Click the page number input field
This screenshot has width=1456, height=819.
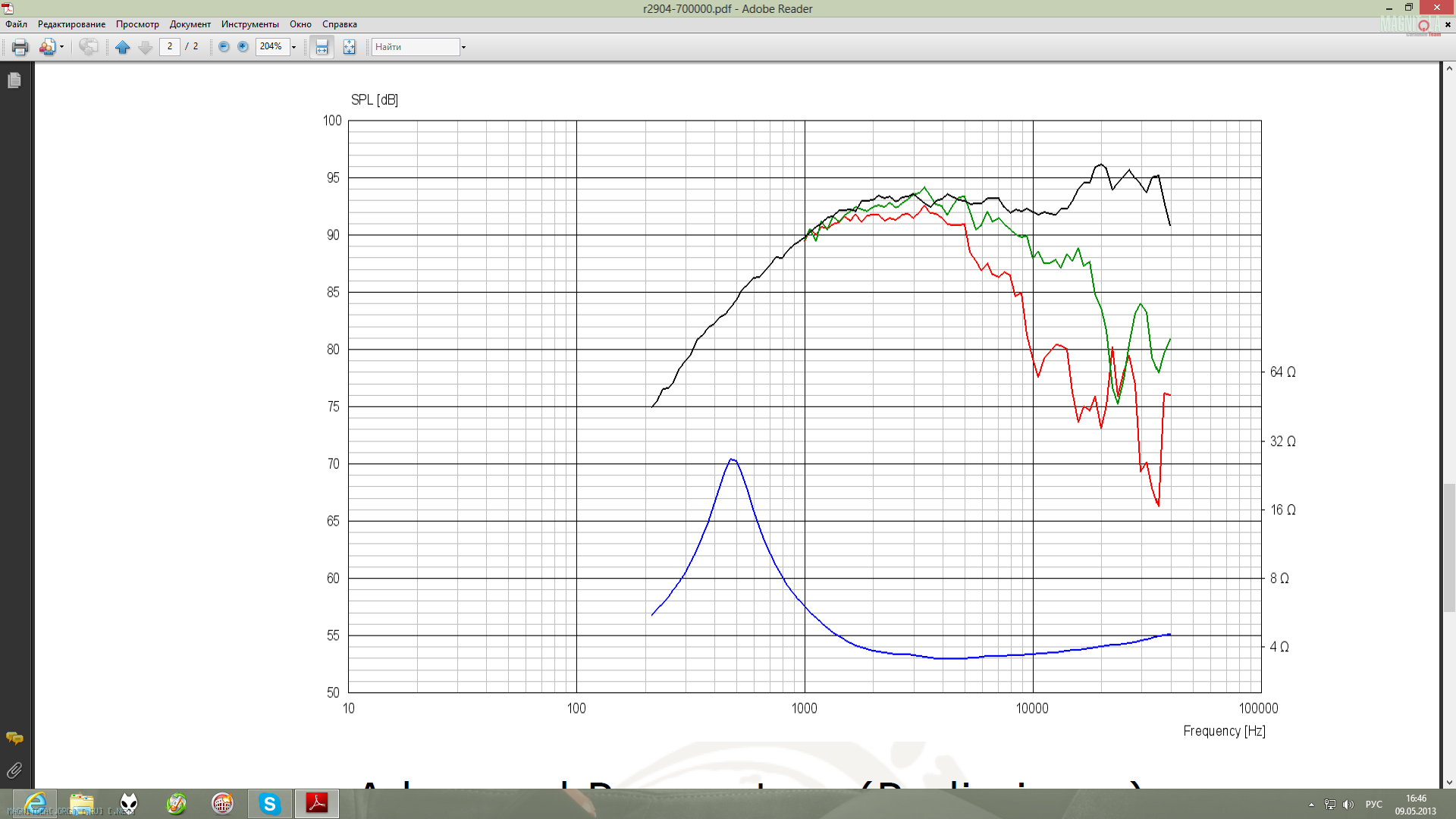[x=170, y=47]
